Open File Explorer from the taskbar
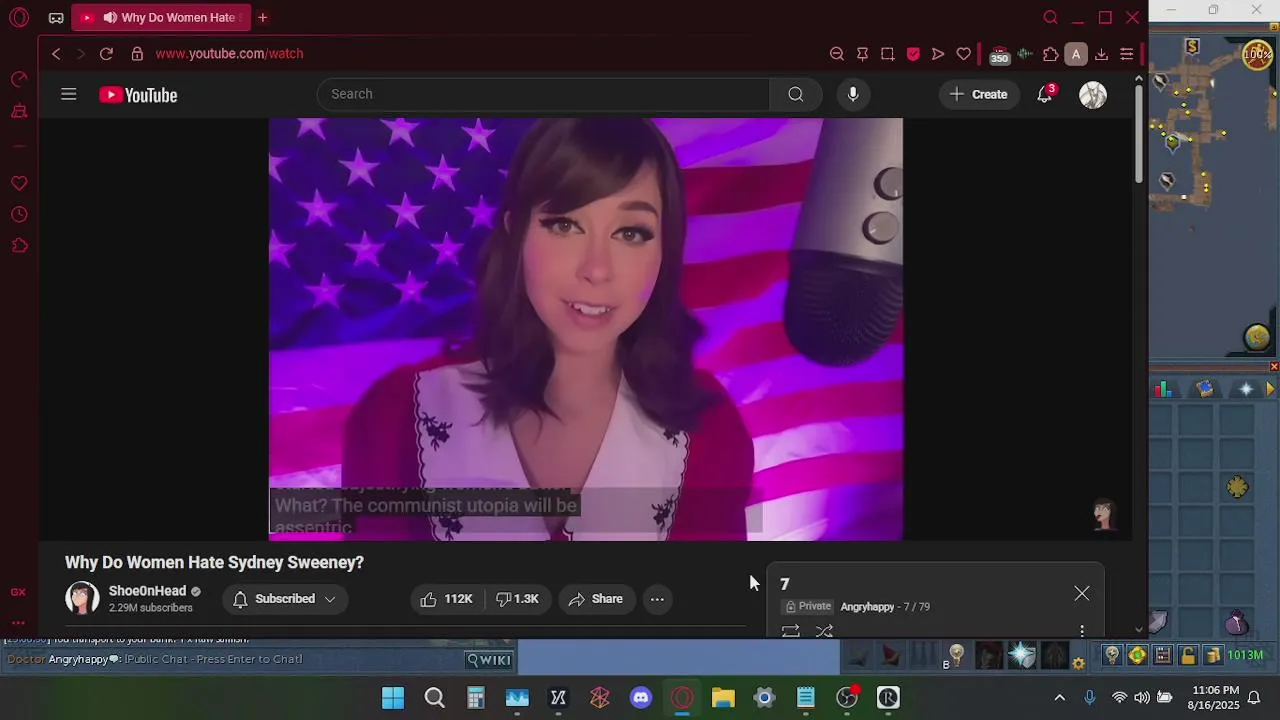The height and width of the screenshot is (720, 1280). 723,698
